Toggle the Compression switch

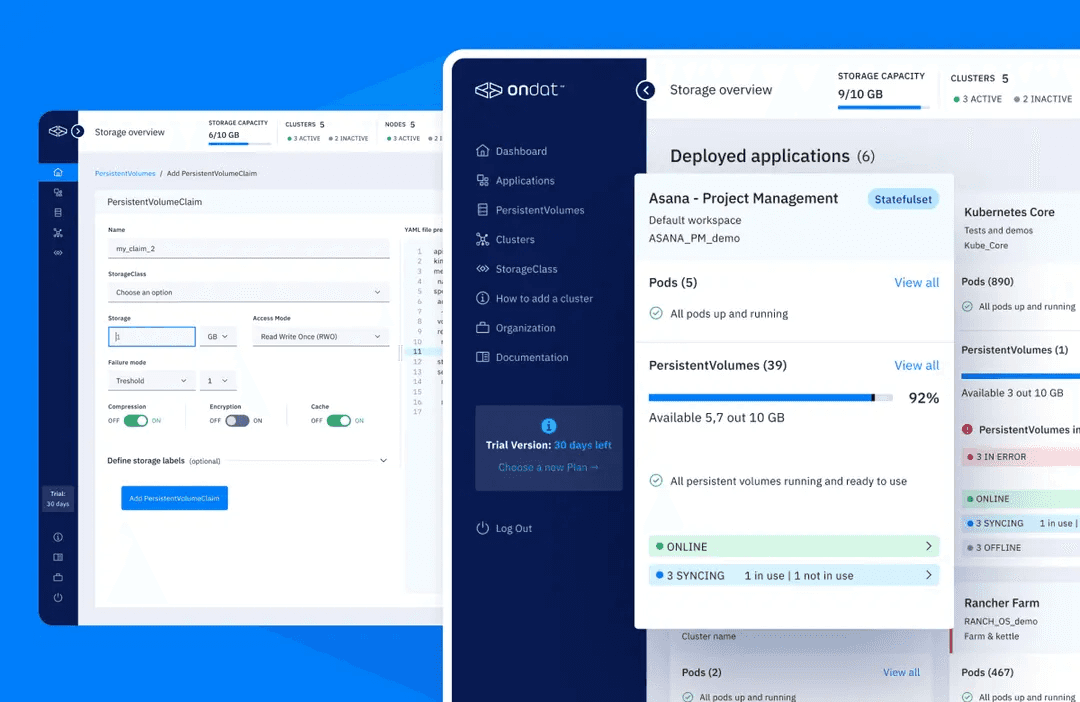click(136, 420)
